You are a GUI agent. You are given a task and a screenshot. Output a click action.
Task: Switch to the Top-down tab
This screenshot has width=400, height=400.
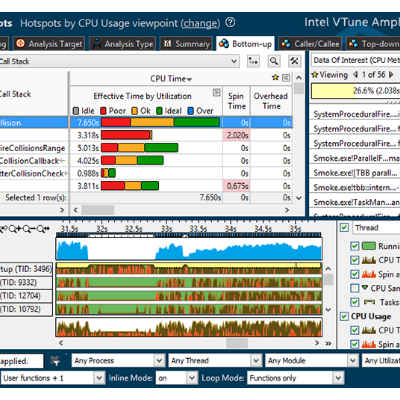[x=373, y=44]
